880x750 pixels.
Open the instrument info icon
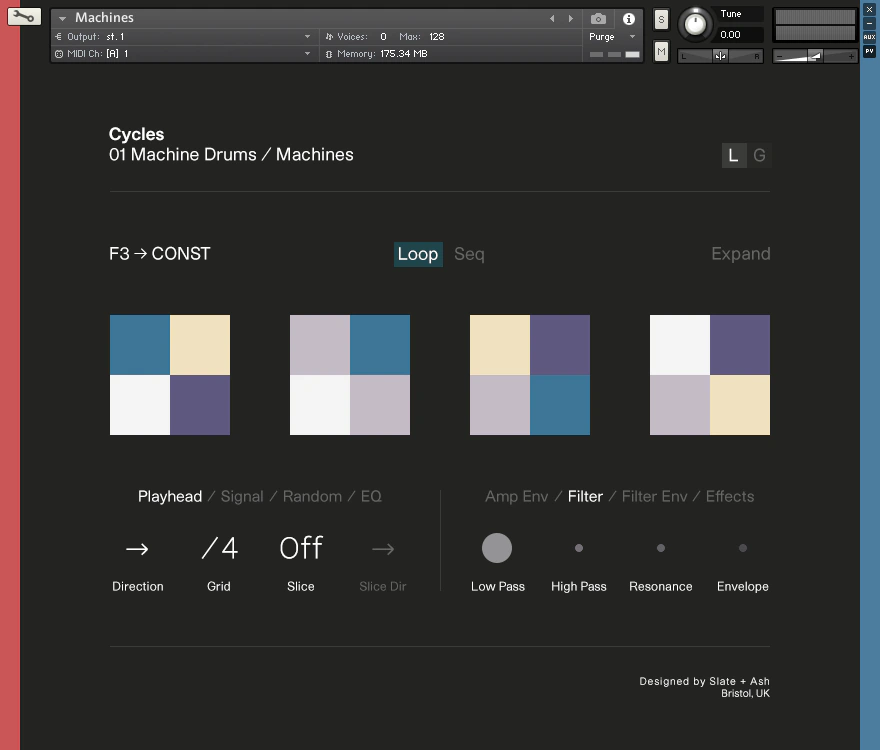coord(629,19)
